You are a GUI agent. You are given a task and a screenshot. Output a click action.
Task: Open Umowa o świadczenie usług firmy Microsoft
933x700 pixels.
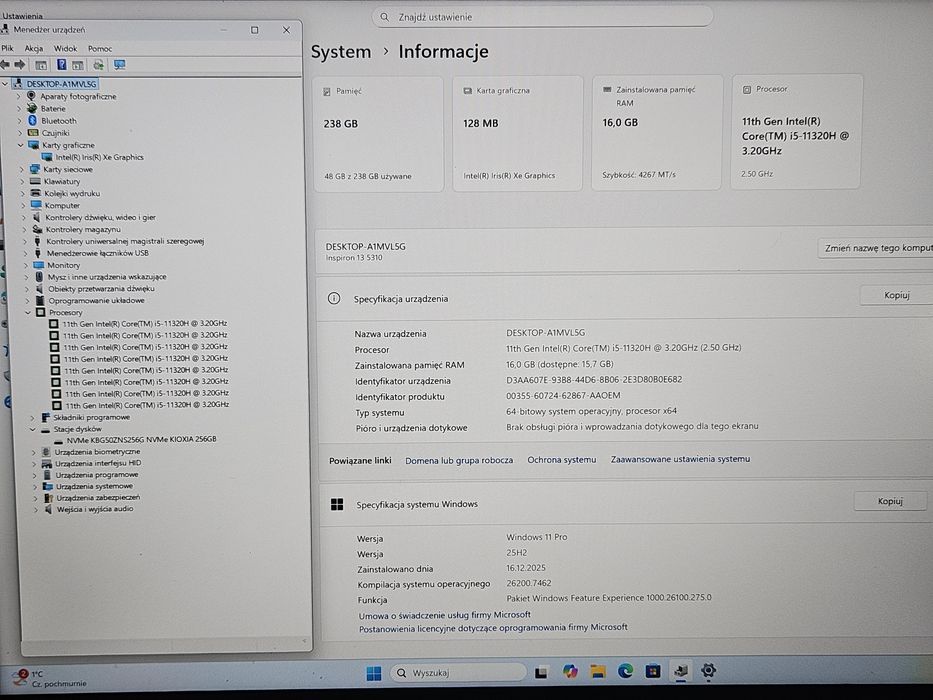pos(444,615)
